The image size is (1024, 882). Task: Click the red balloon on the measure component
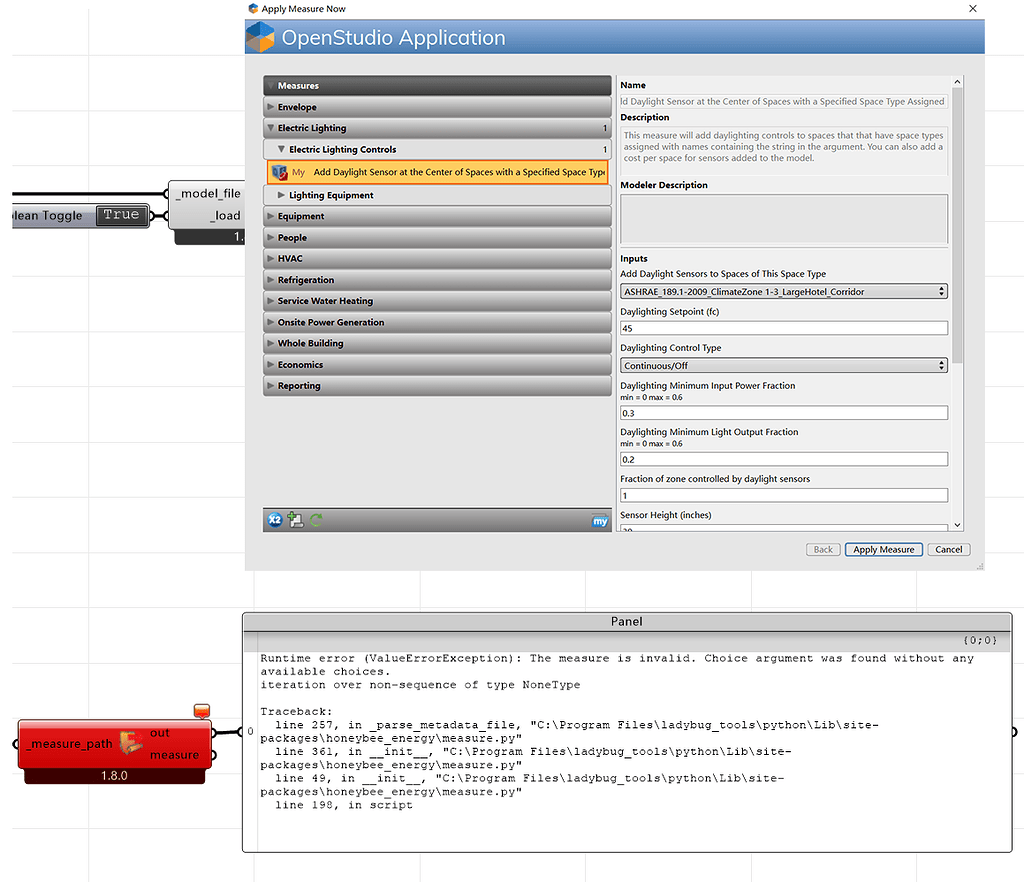[202, 711]
